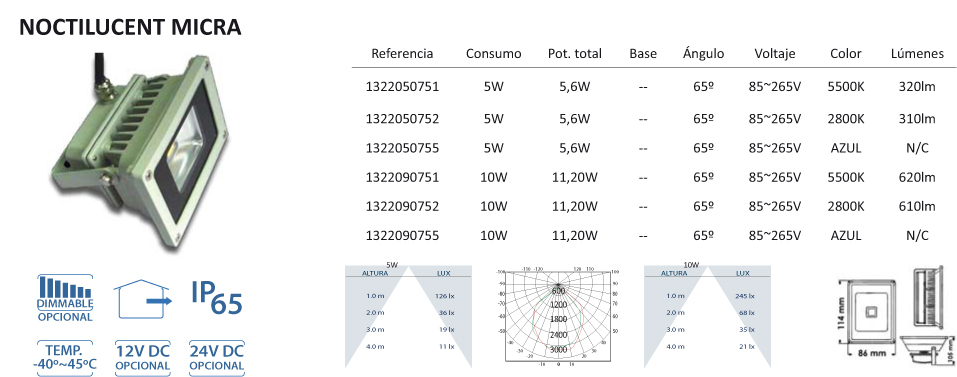Select the Lúmenes column header
The width and height of the screenshot is (957, 377).
point(917,54)
